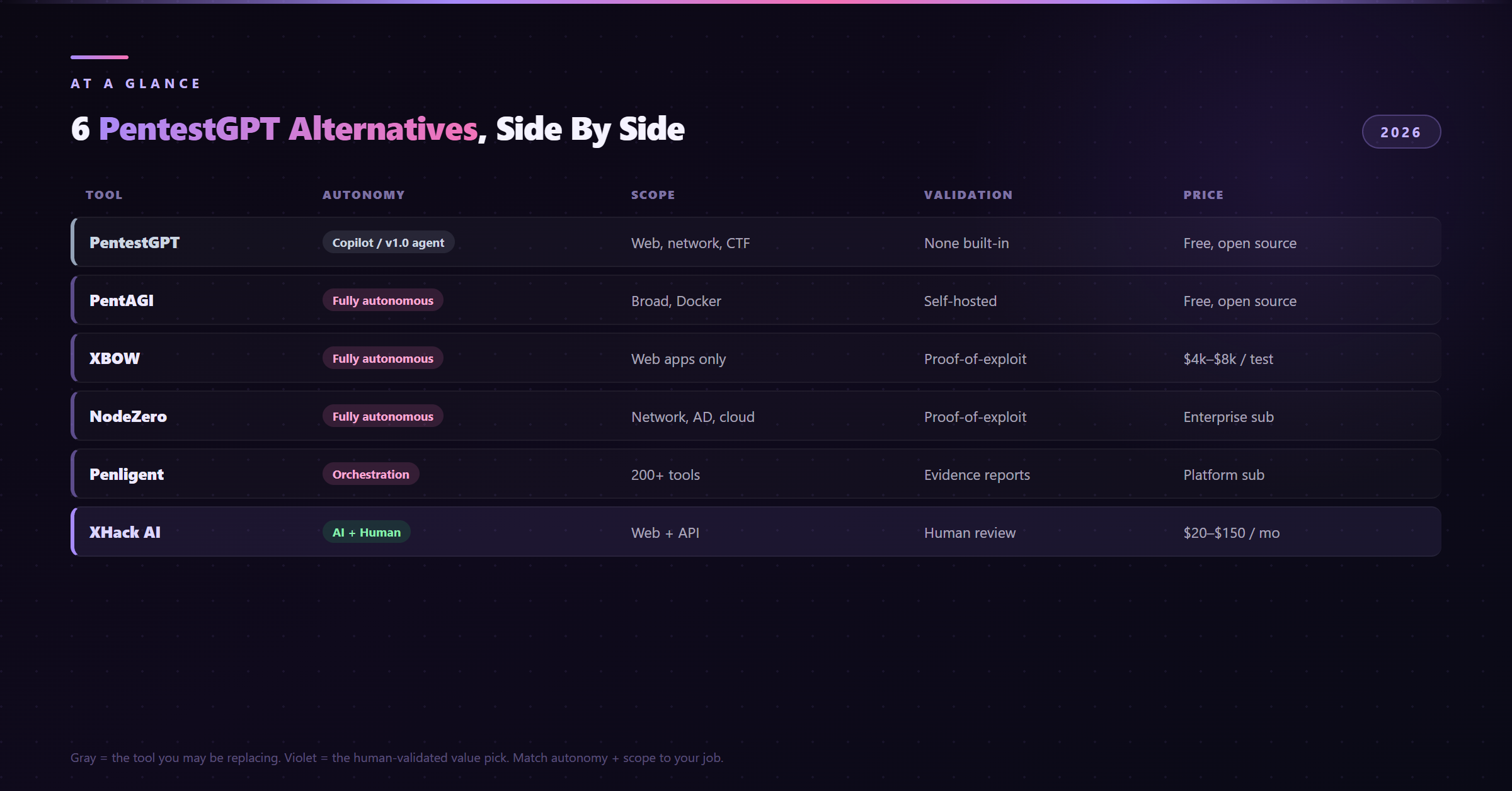Select the PentestGPT tool name in the table
This screenshot has height=791, width=1512.
(x=134, y=242)
